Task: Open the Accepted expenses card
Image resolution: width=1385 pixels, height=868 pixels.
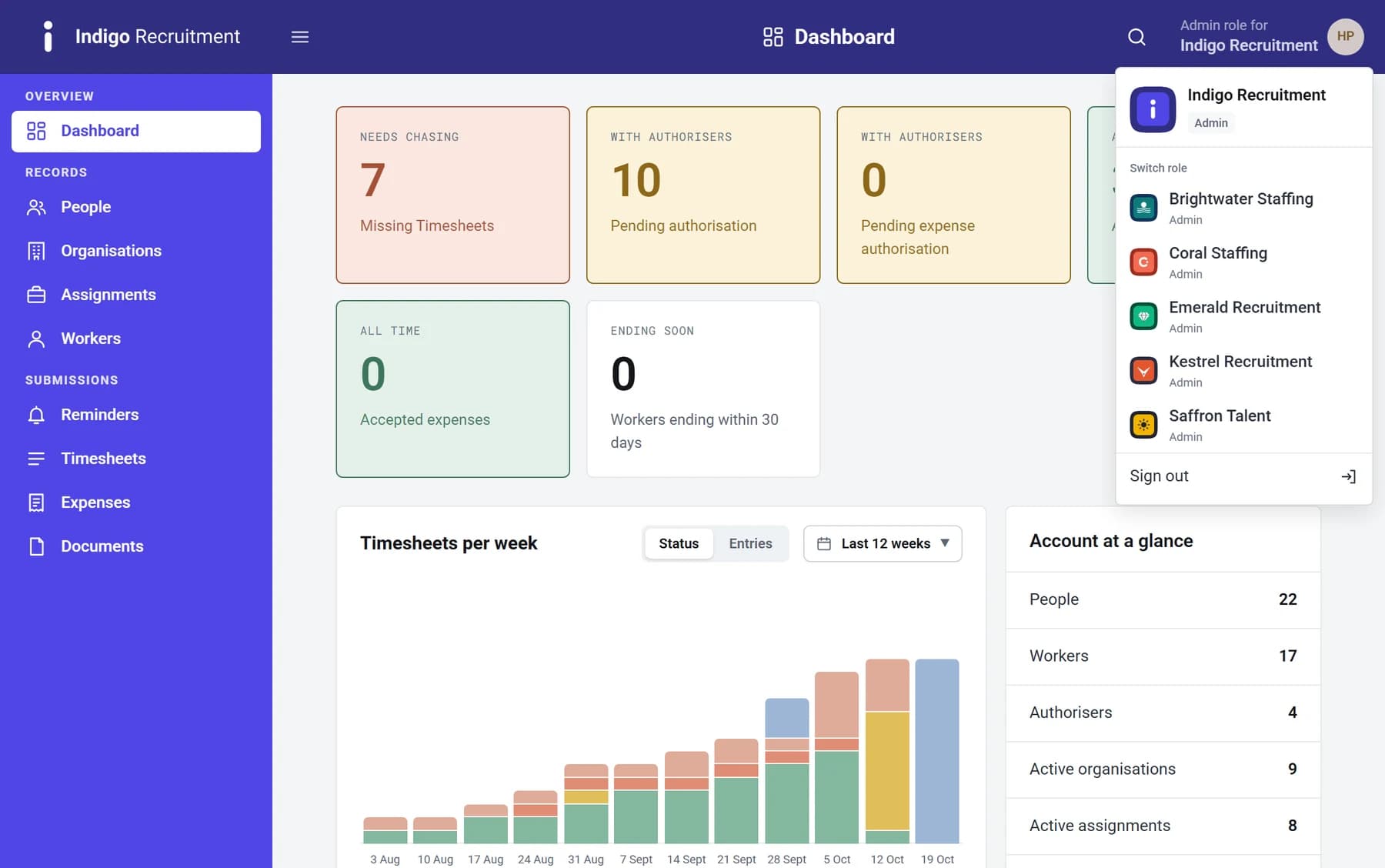Action: [453, 389]
